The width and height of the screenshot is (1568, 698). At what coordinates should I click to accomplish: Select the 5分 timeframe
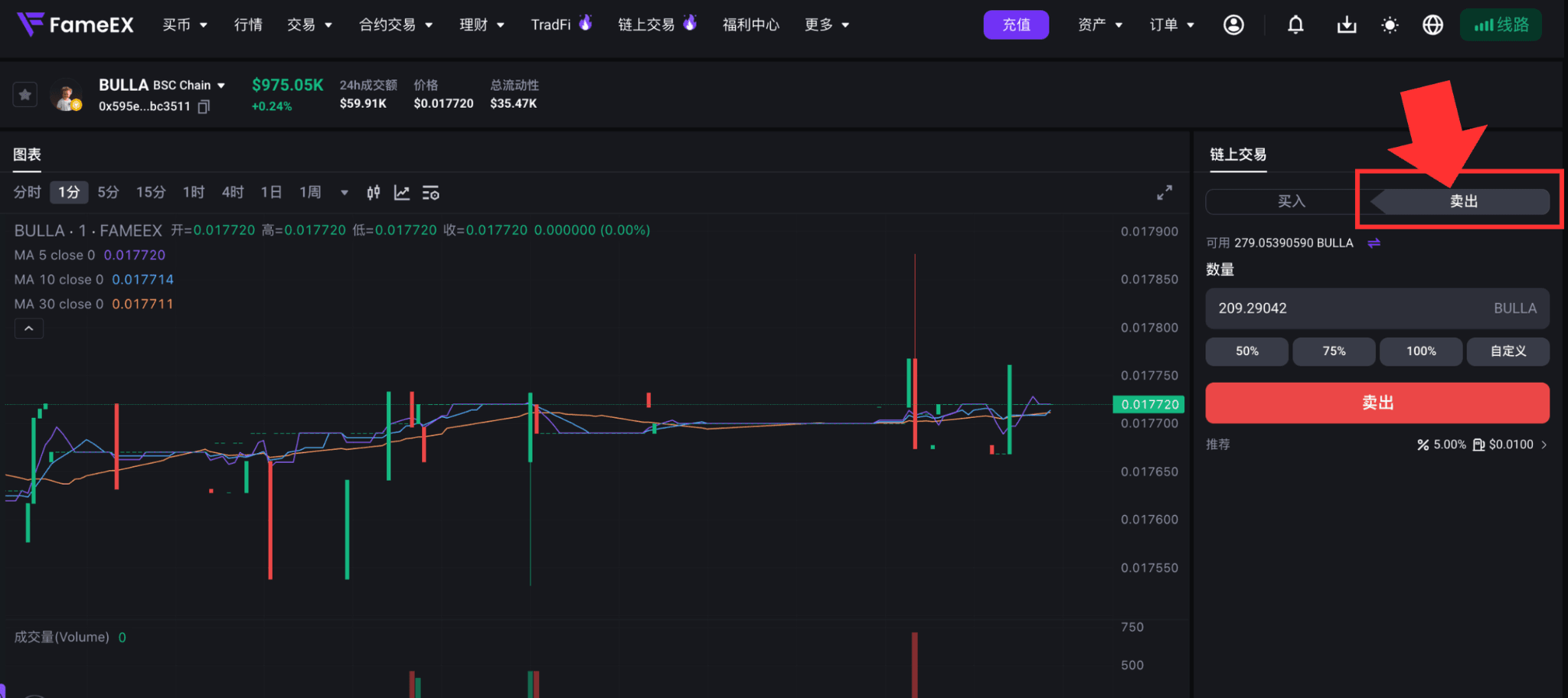pos(108,192)
